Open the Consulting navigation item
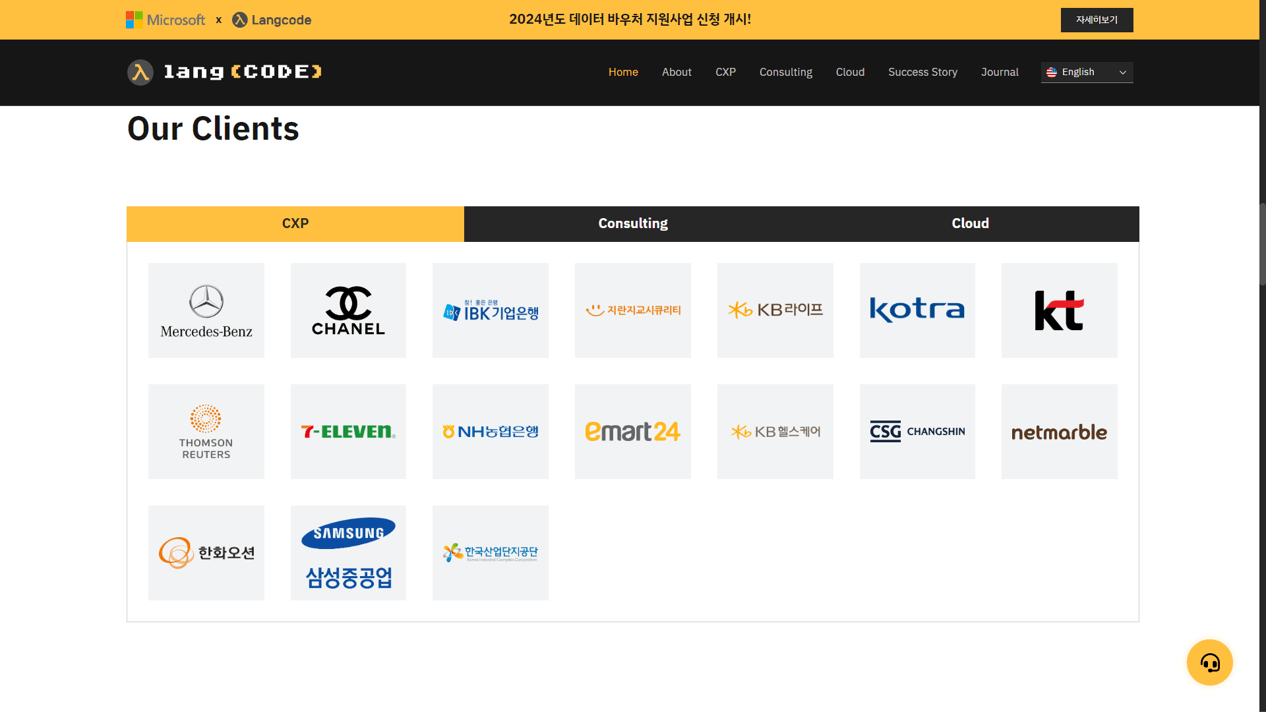This screenshot has height=712, width=1266. (x=785, y=72)
